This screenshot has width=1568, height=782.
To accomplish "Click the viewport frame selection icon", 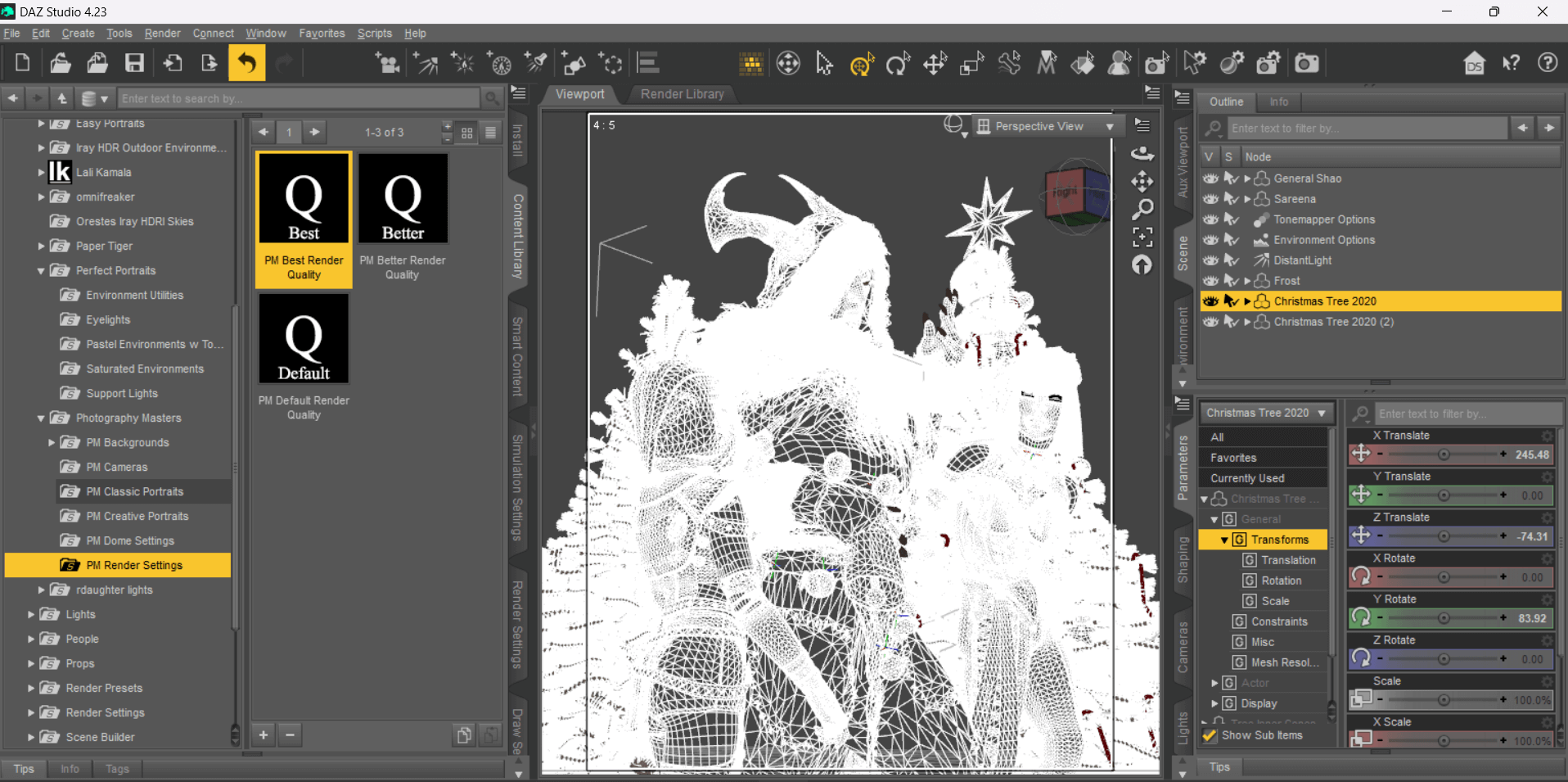I will [x=1142, y=237].
